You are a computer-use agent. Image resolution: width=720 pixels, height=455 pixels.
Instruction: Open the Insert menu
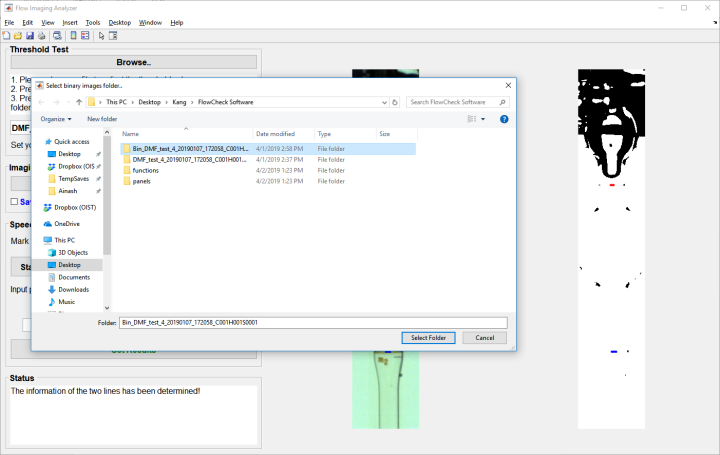coord(69,22)
